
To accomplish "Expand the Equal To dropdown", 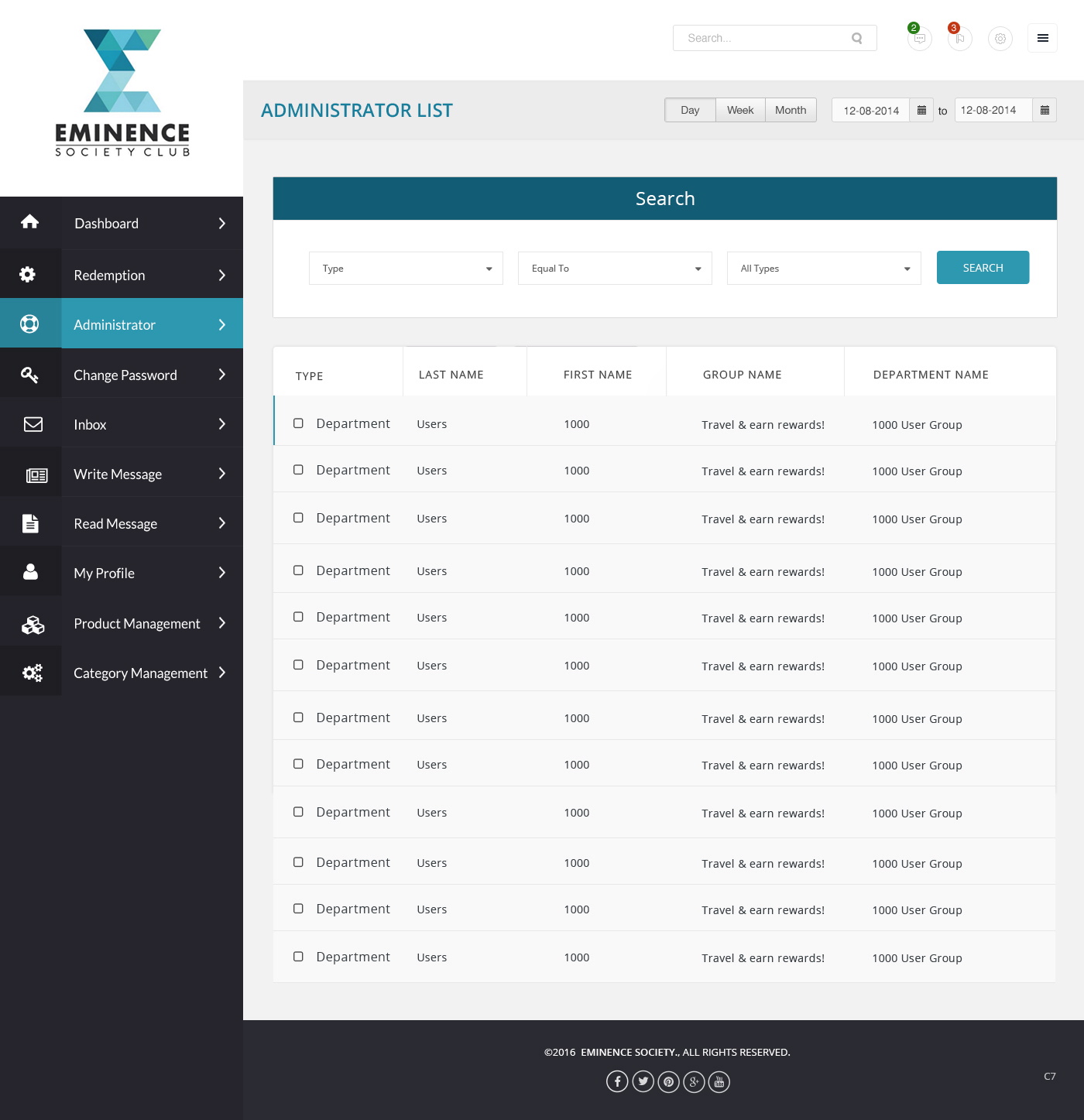I will [614, 268].
